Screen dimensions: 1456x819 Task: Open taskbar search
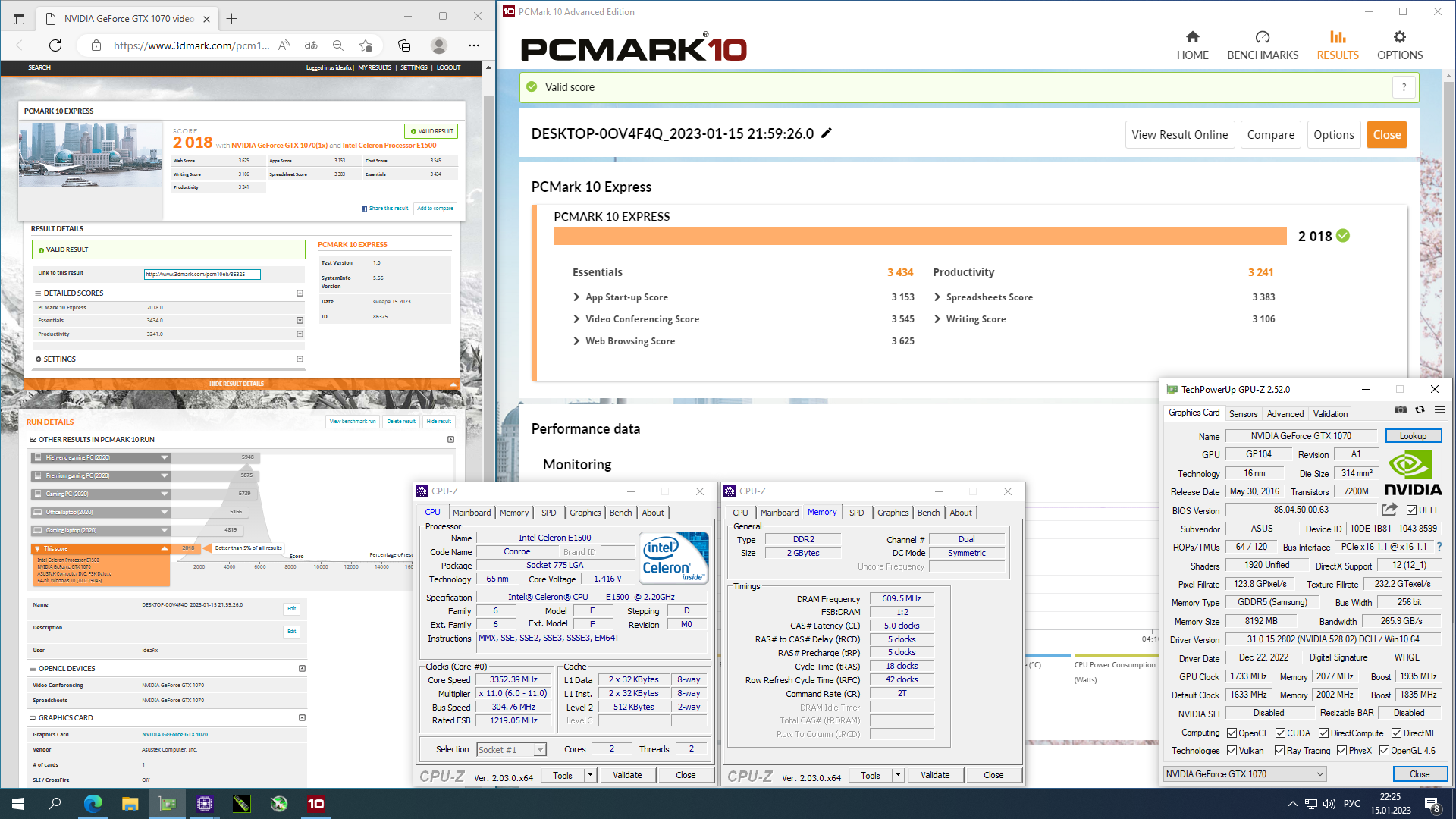pos(55,804)
